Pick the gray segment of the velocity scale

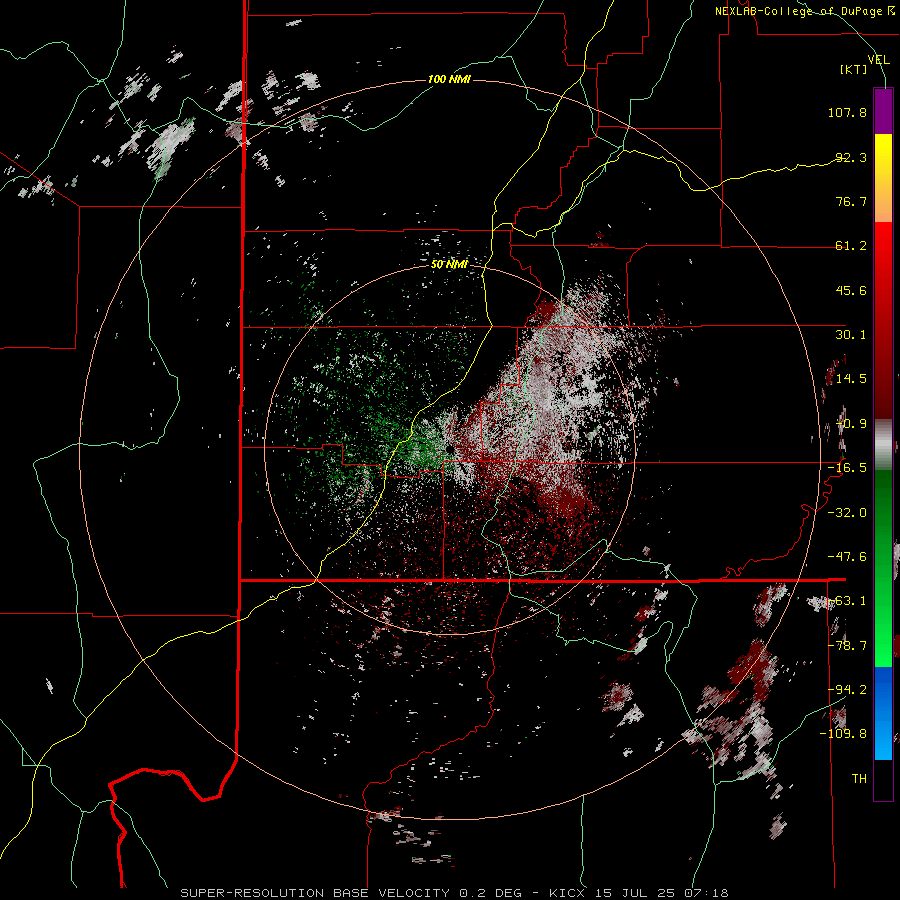tap(883, 445)
